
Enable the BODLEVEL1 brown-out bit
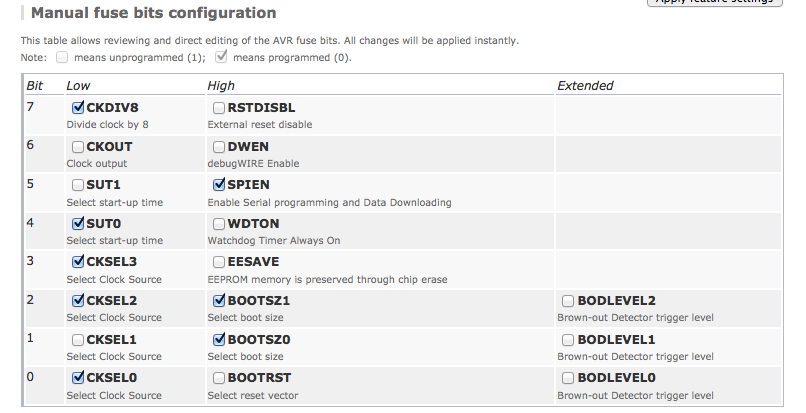568,340
